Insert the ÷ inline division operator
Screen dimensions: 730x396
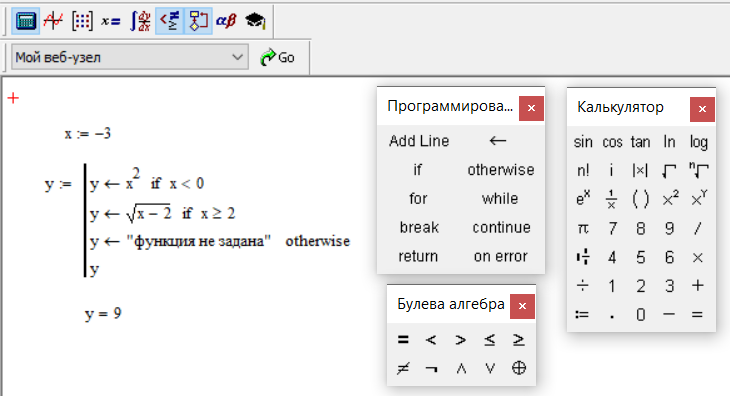[x=583, y=286]
